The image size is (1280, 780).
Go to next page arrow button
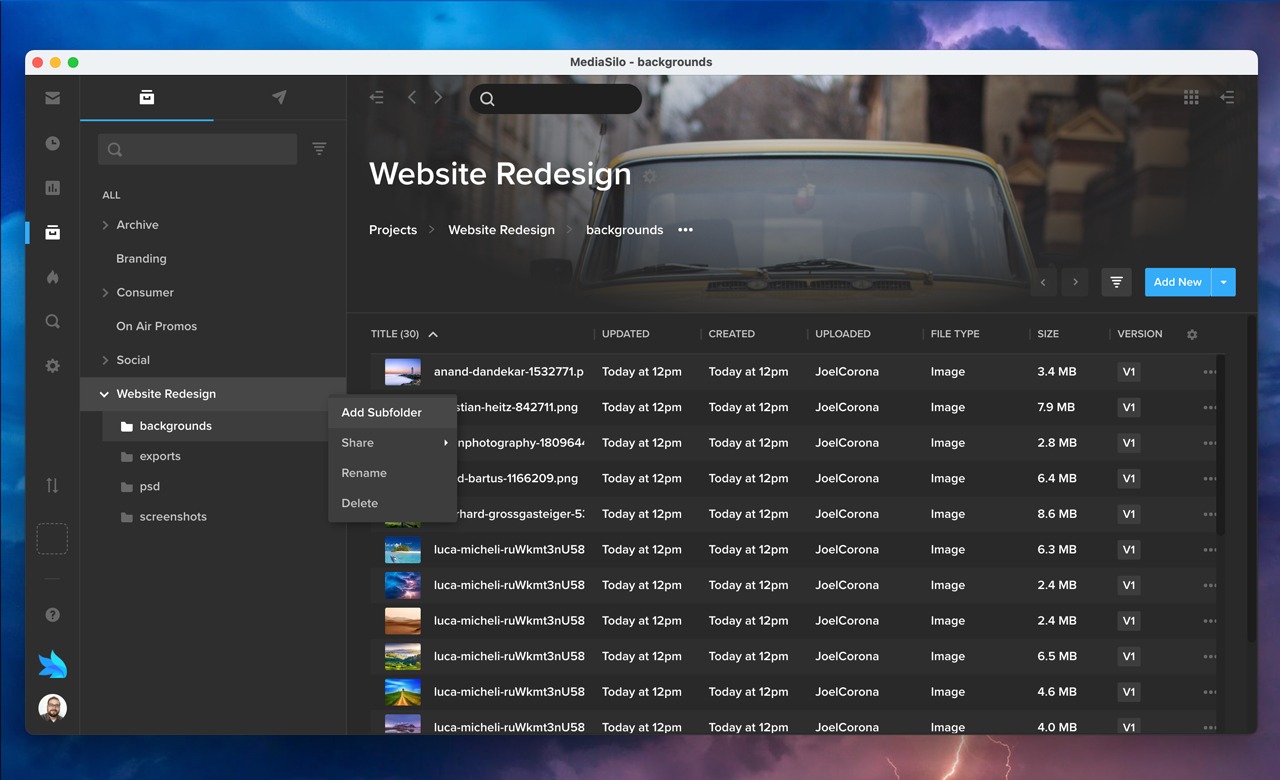tap(1075, 282)
